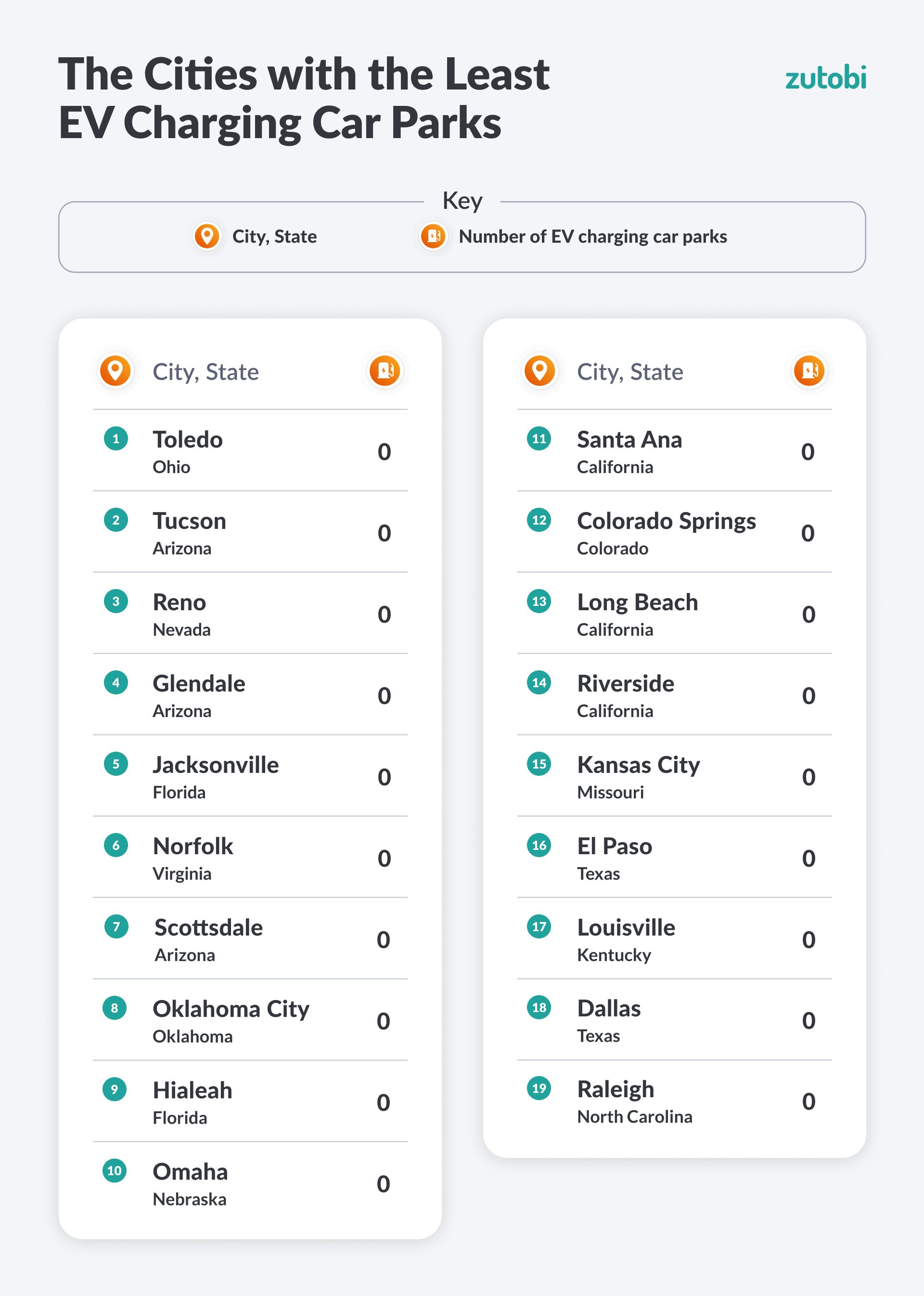The width and height of the screenshot is (924, 1296).
Task: Click the 'Number of EV charging car parks' label
Action: 593,237
